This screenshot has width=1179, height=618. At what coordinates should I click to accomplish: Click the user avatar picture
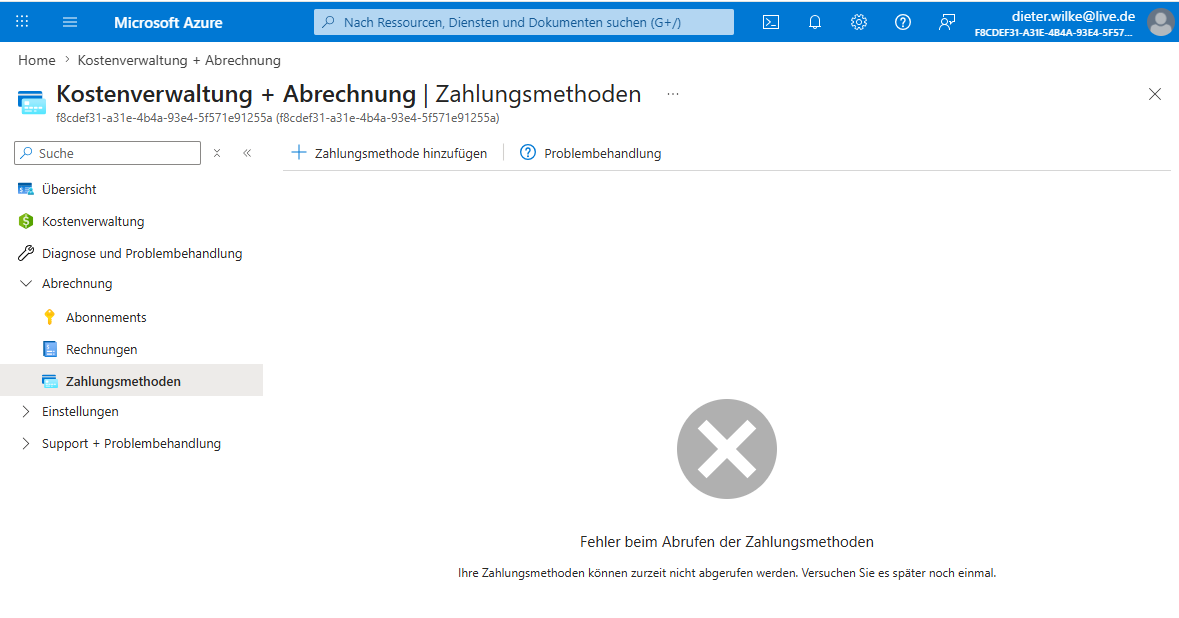coord(1161,23)
